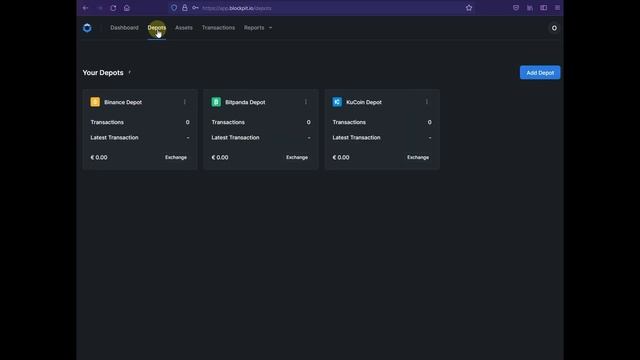Click € 0.00 balance on Binance card
640x360 pixels.
click(99, 158)
